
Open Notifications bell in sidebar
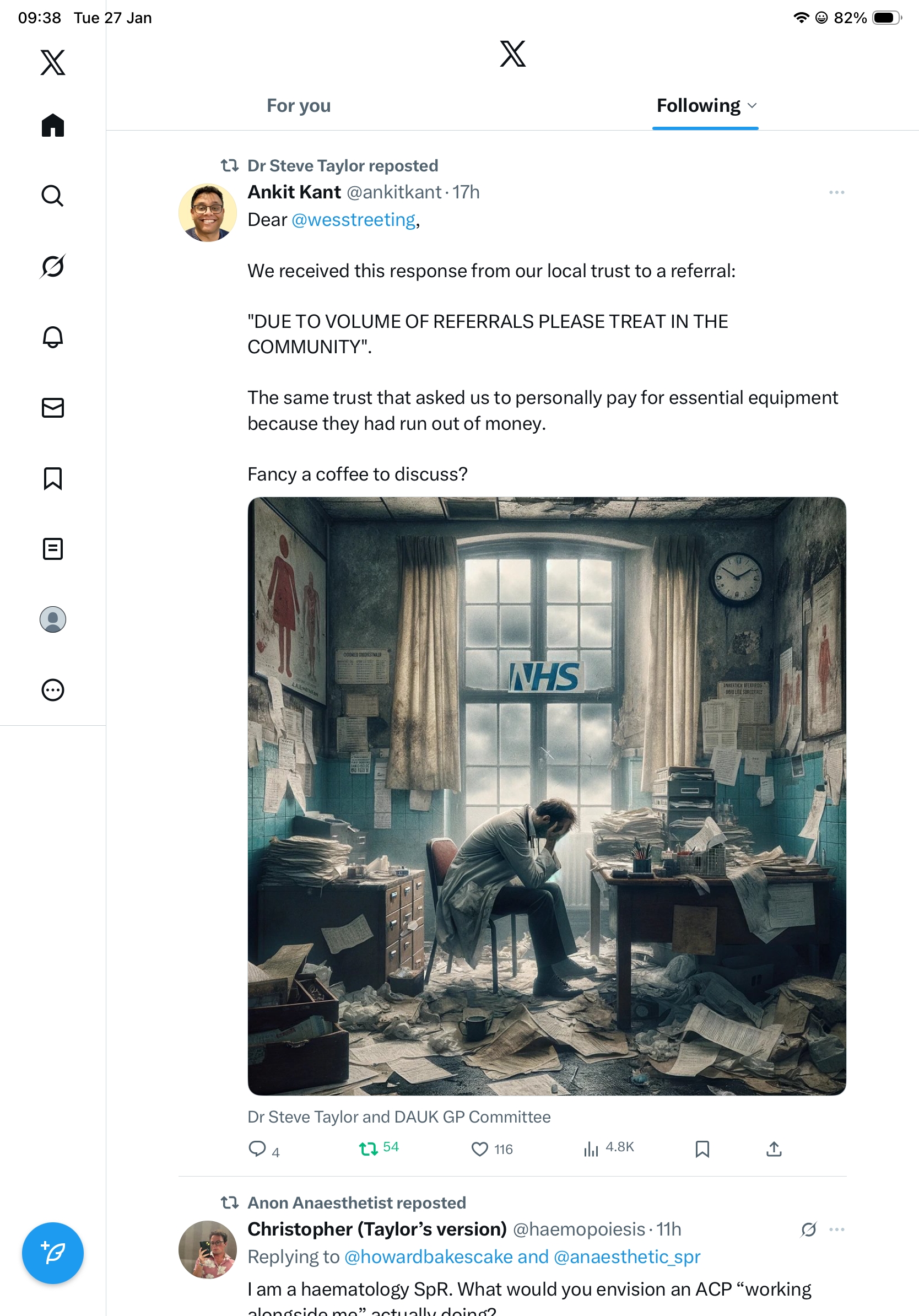coord(53,337)
